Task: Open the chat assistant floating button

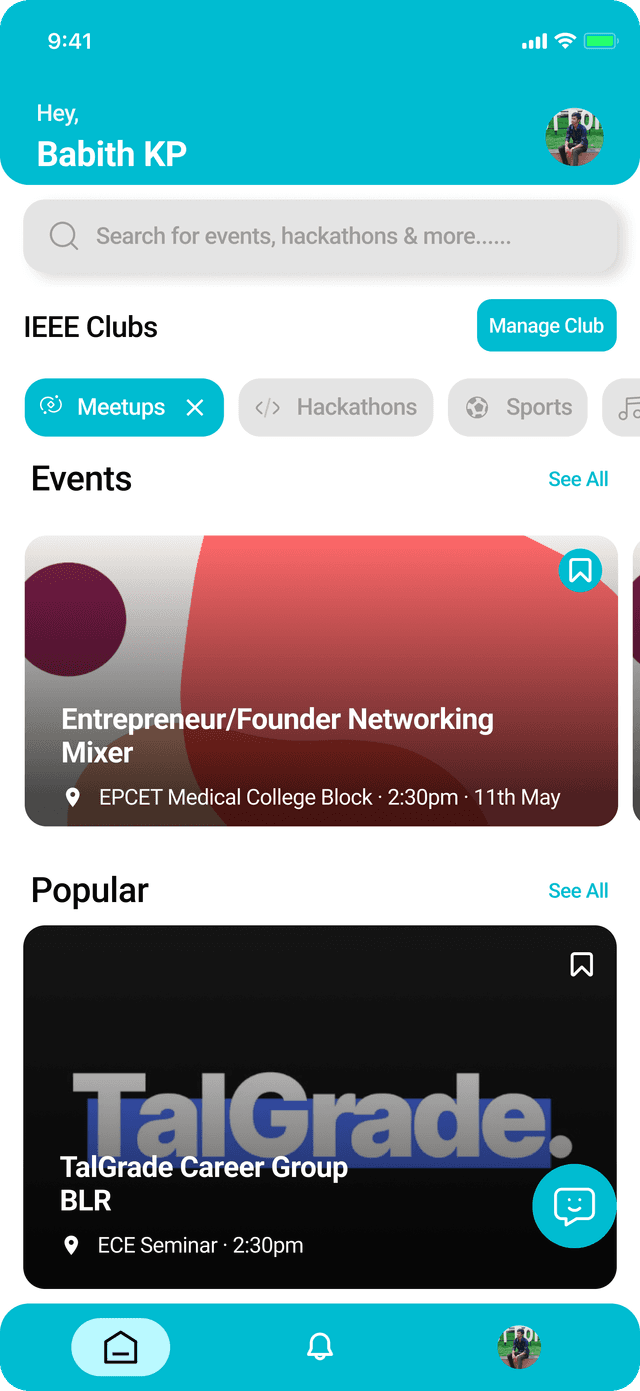Action: coord(574,1206)
